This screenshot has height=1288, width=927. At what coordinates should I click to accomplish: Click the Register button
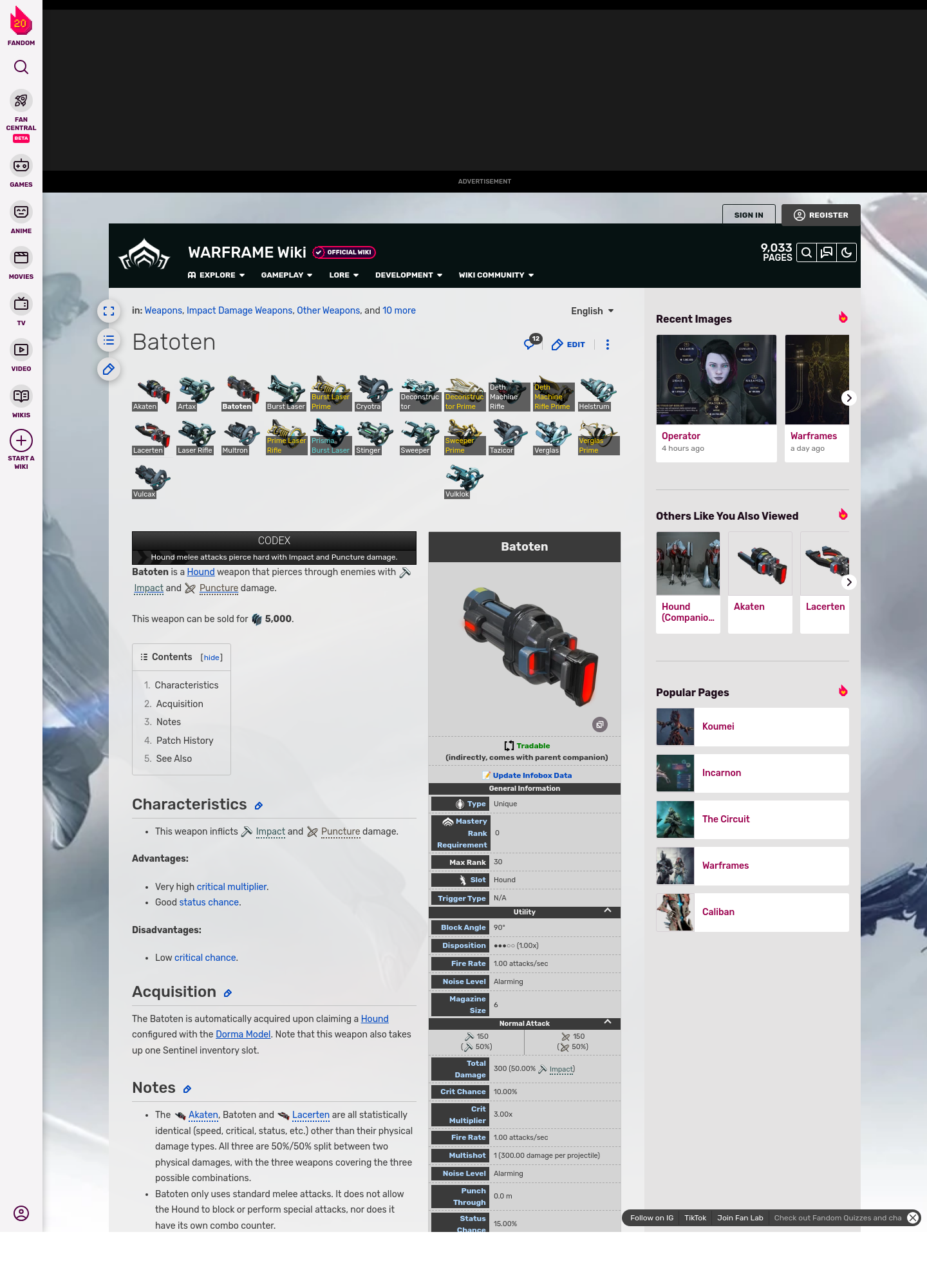coord(821,215)
